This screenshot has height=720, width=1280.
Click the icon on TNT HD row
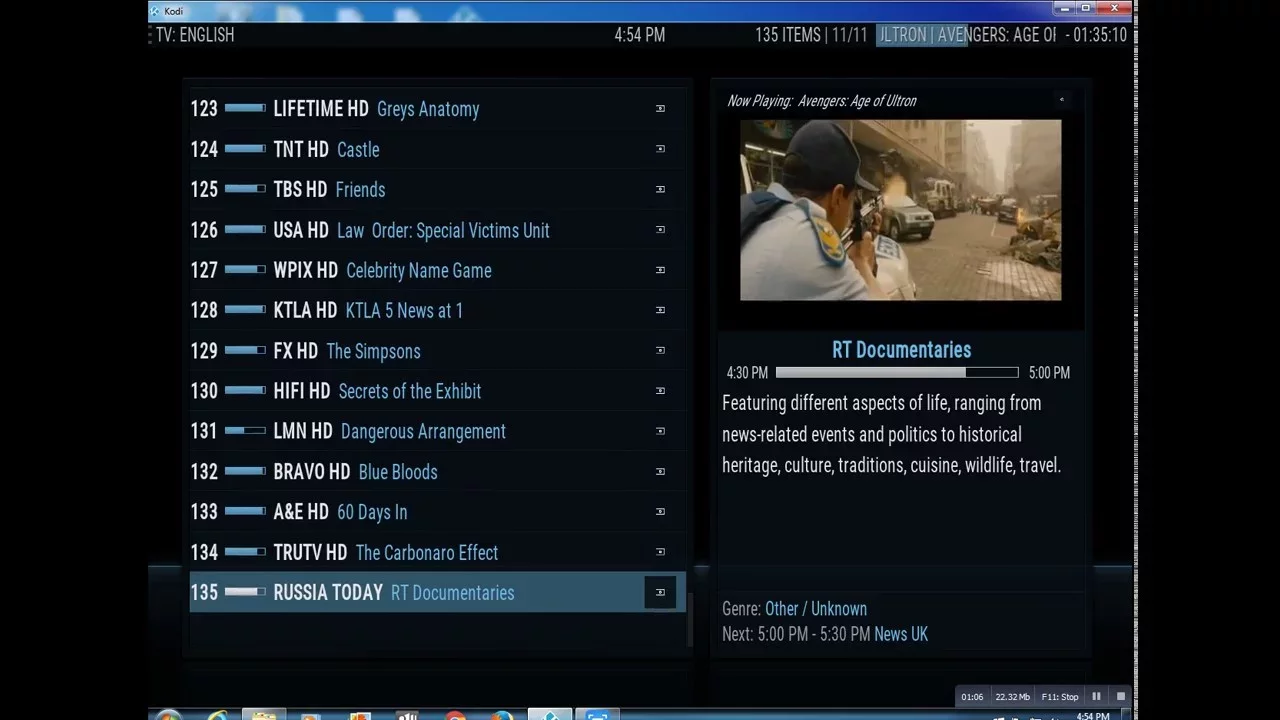pyautogui.click(x=660, y=149)
